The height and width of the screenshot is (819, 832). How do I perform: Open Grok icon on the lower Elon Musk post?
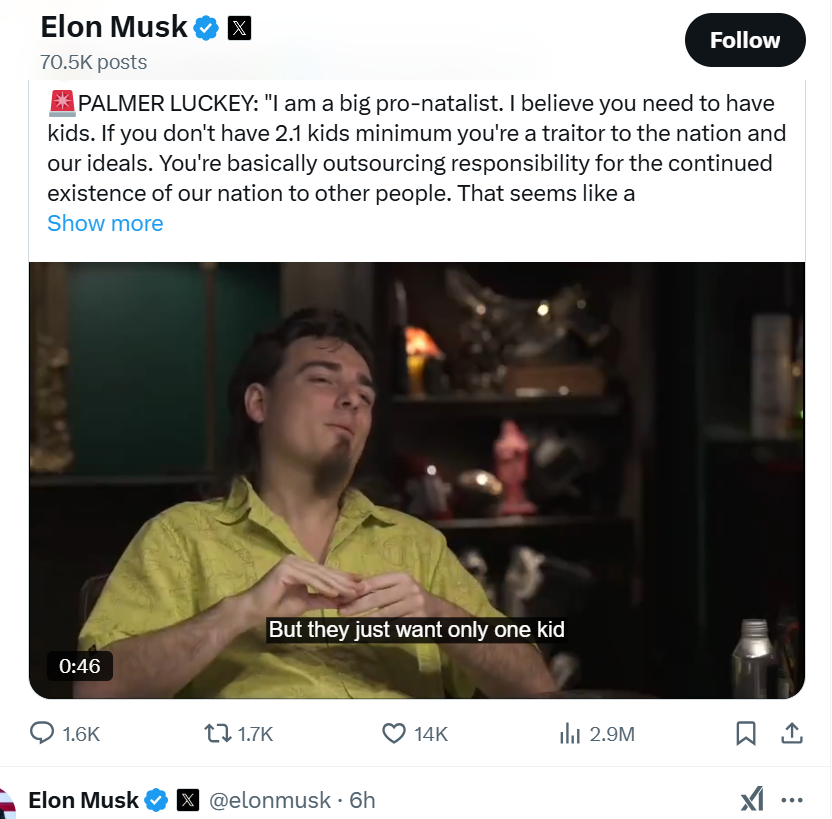pos(752,799)
